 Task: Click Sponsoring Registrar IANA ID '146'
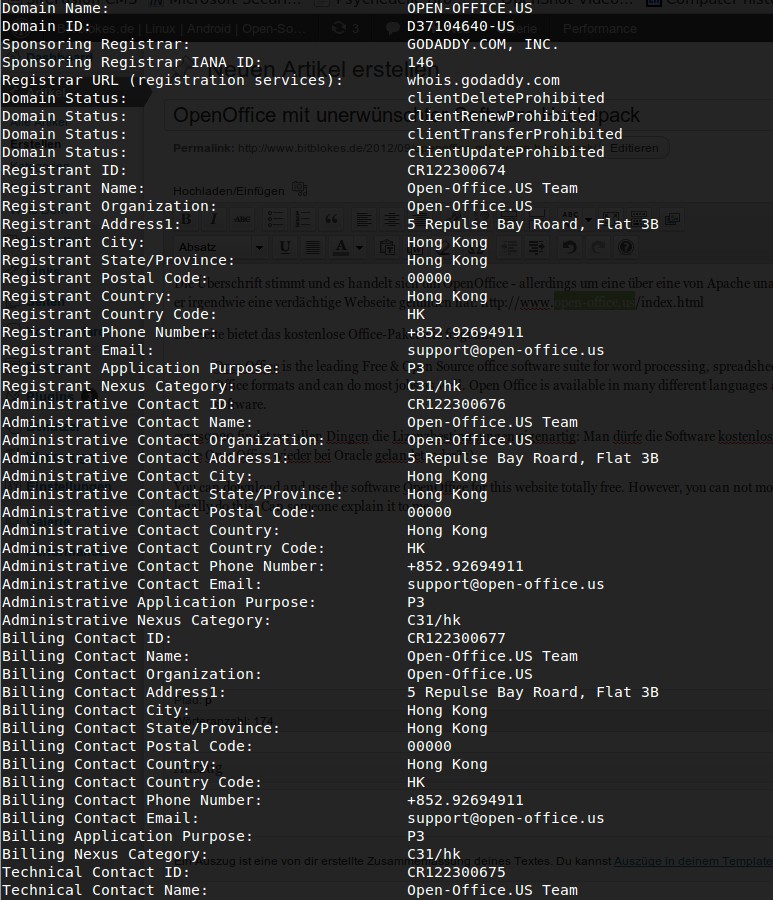tap(420, 62)
